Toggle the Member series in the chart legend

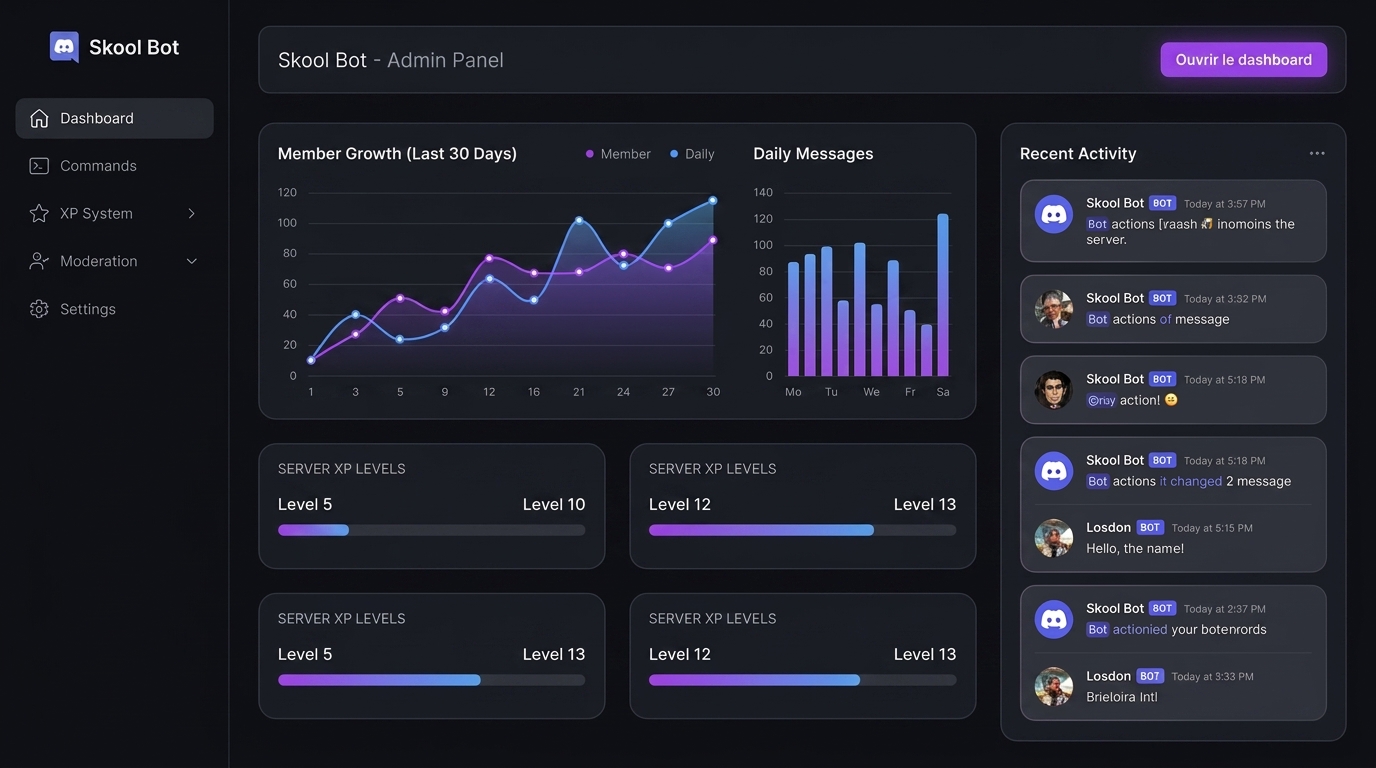tap(618, 154)
